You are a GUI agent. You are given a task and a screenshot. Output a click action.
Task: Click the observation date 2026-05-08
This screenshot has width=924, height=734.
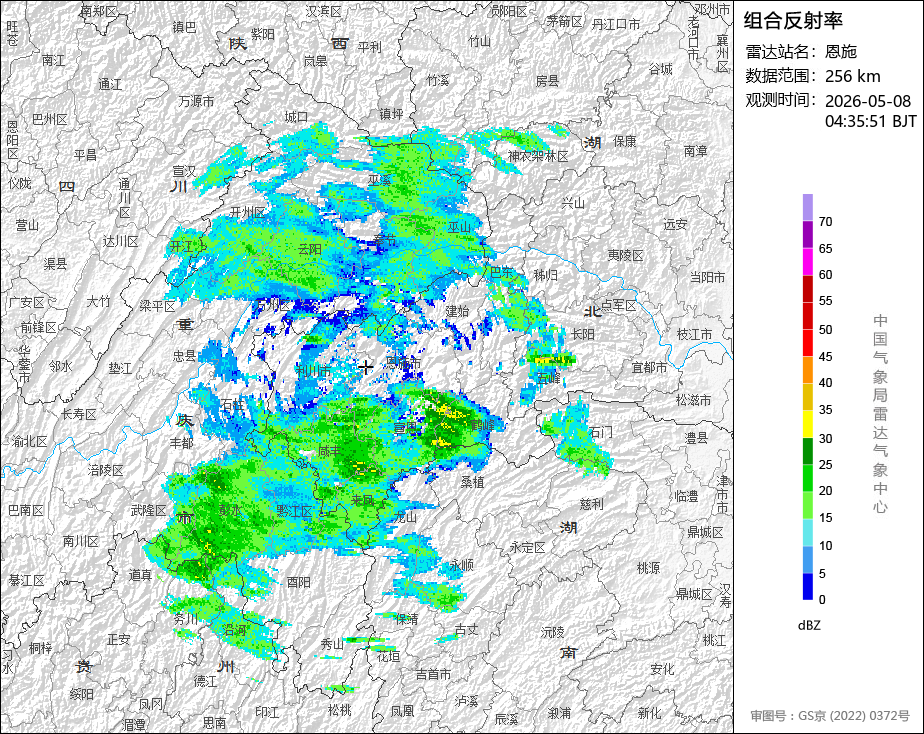point(868,101)
